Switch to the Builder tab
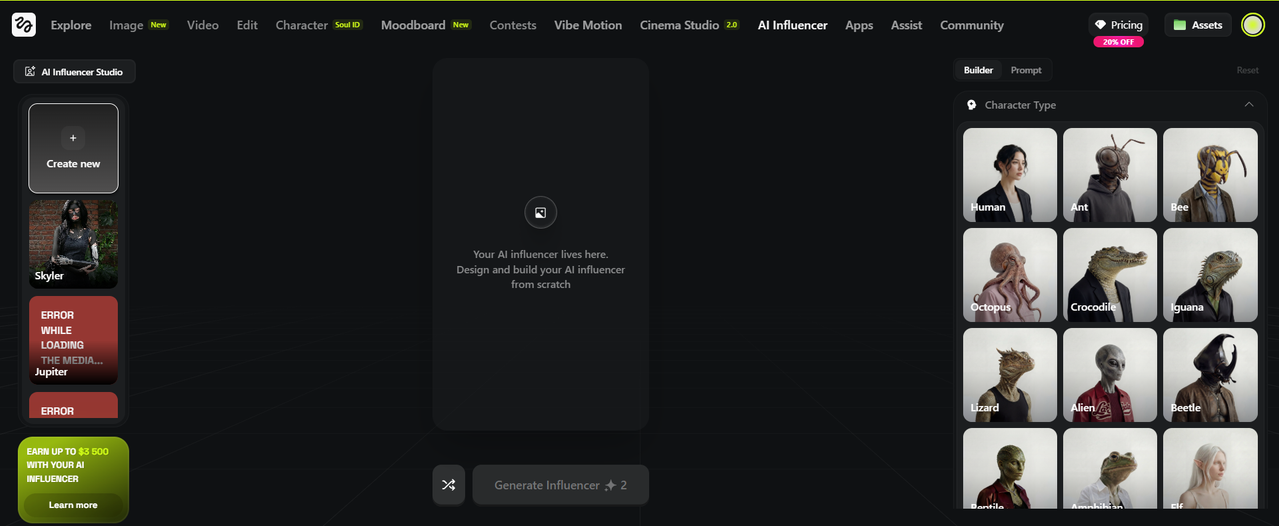 tap(978, 70)
